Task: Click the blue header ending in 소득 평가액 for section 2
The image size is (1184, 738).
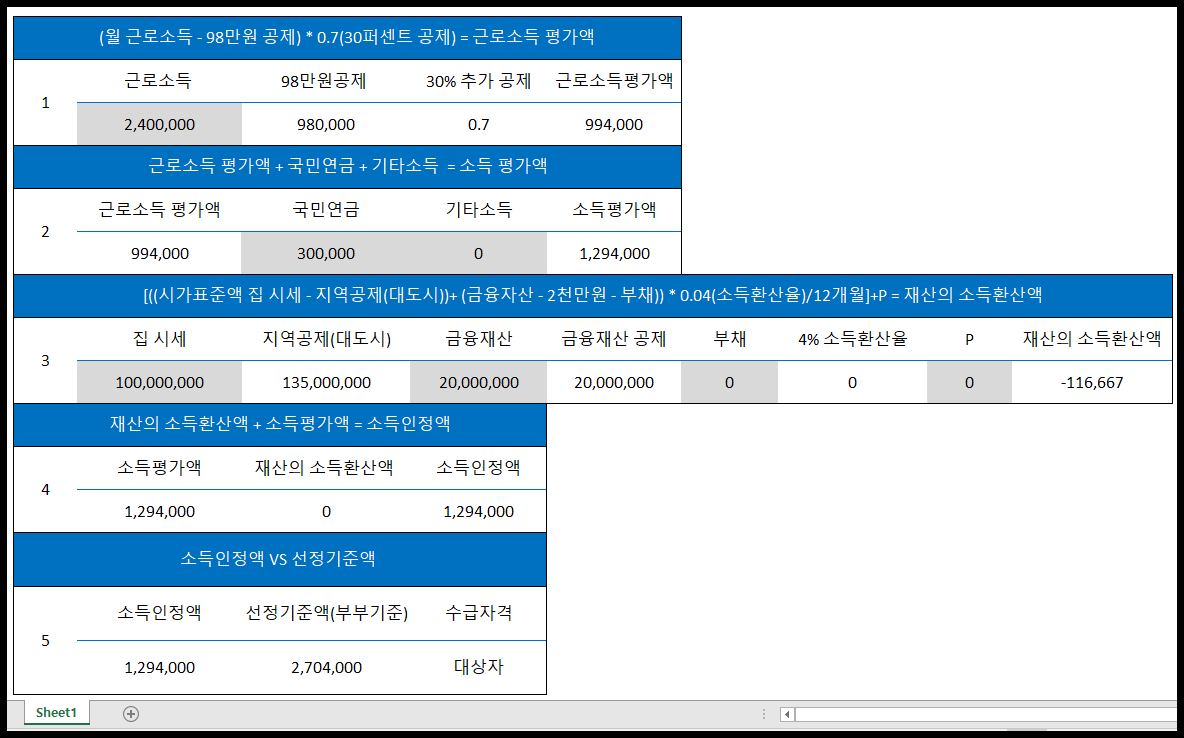Action: [x=347, y=167]
